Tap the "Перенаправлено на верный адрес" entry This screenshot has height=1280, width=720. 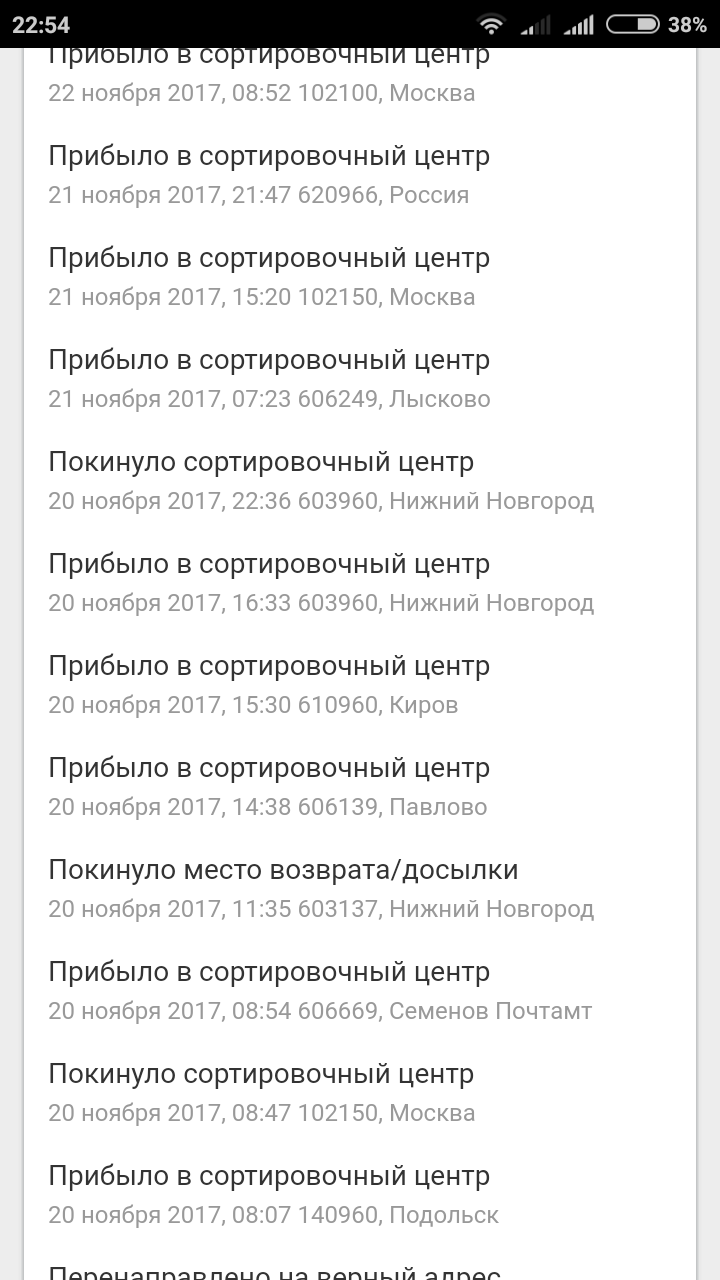[x=274, y=1270]
